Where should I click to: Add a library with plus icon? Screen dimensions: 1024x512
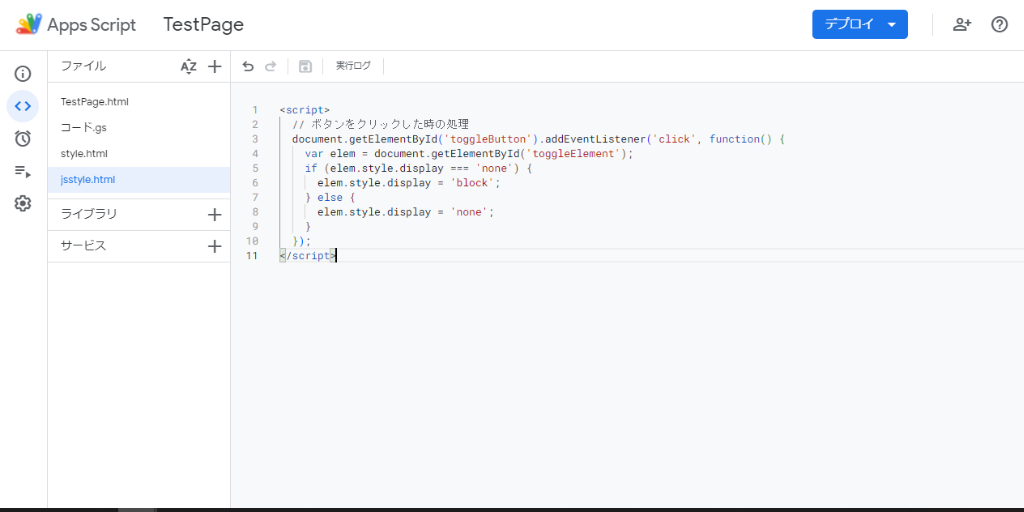[214, 215]
